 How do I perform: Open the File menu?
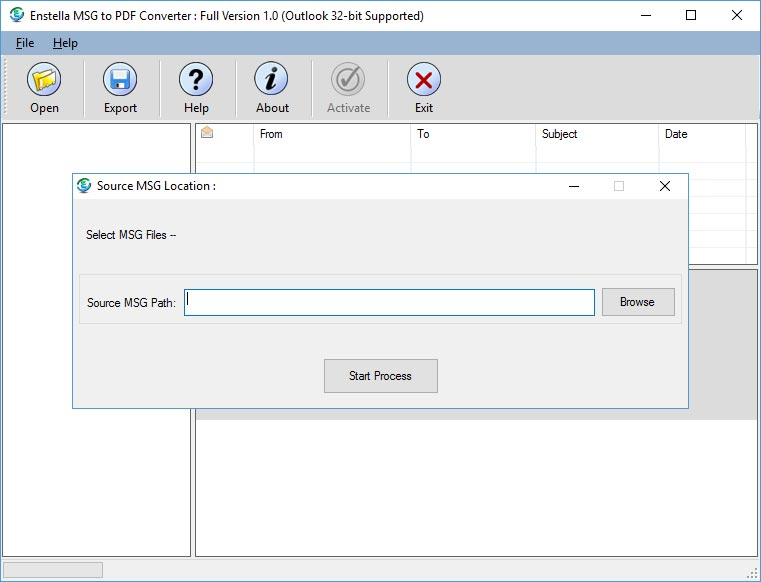coord(25,43)
